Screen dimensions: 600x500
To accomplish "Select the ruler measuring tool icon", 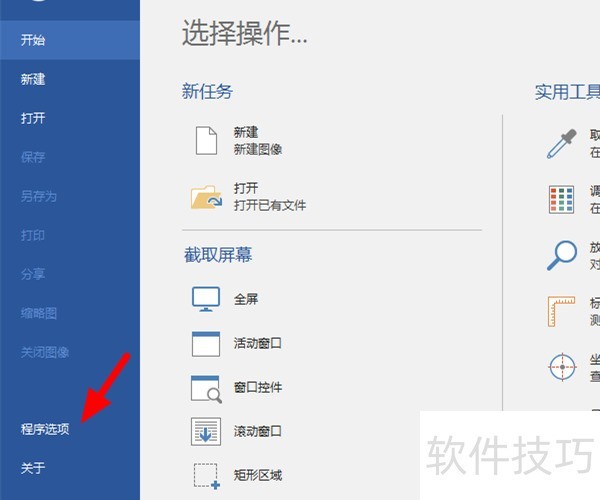I will [x=561, y=311].
